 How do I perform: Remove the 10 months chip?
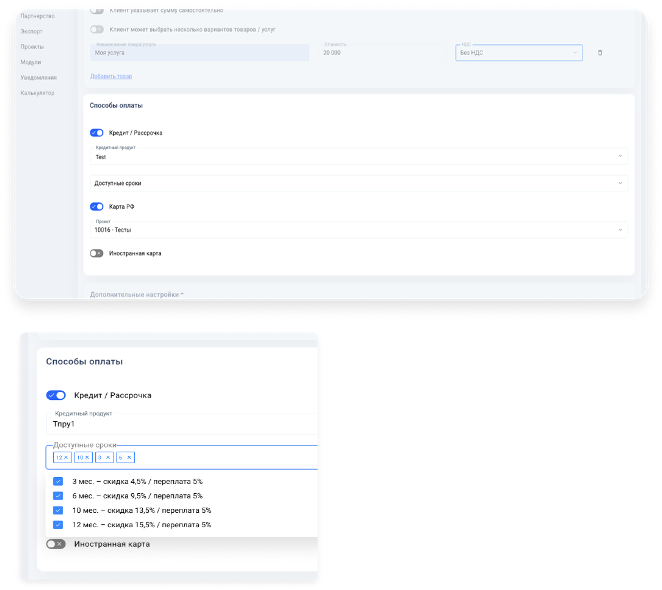[87, 457]
